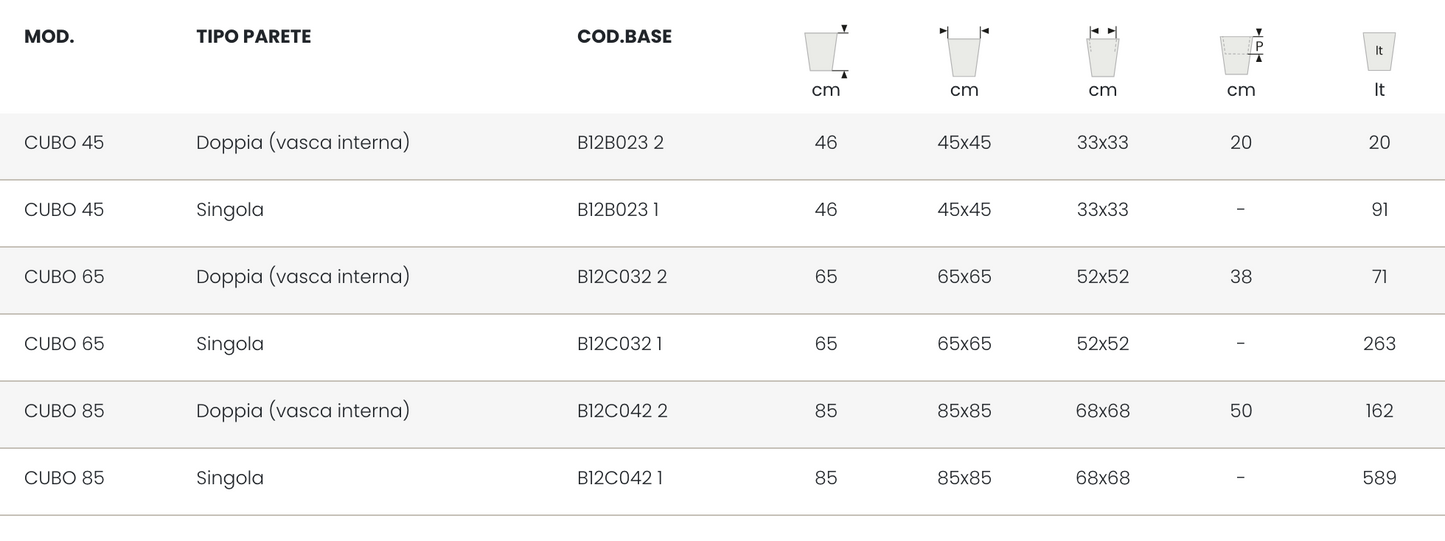
Task: Click the pot height dimension icon
Action: (826, 52)
